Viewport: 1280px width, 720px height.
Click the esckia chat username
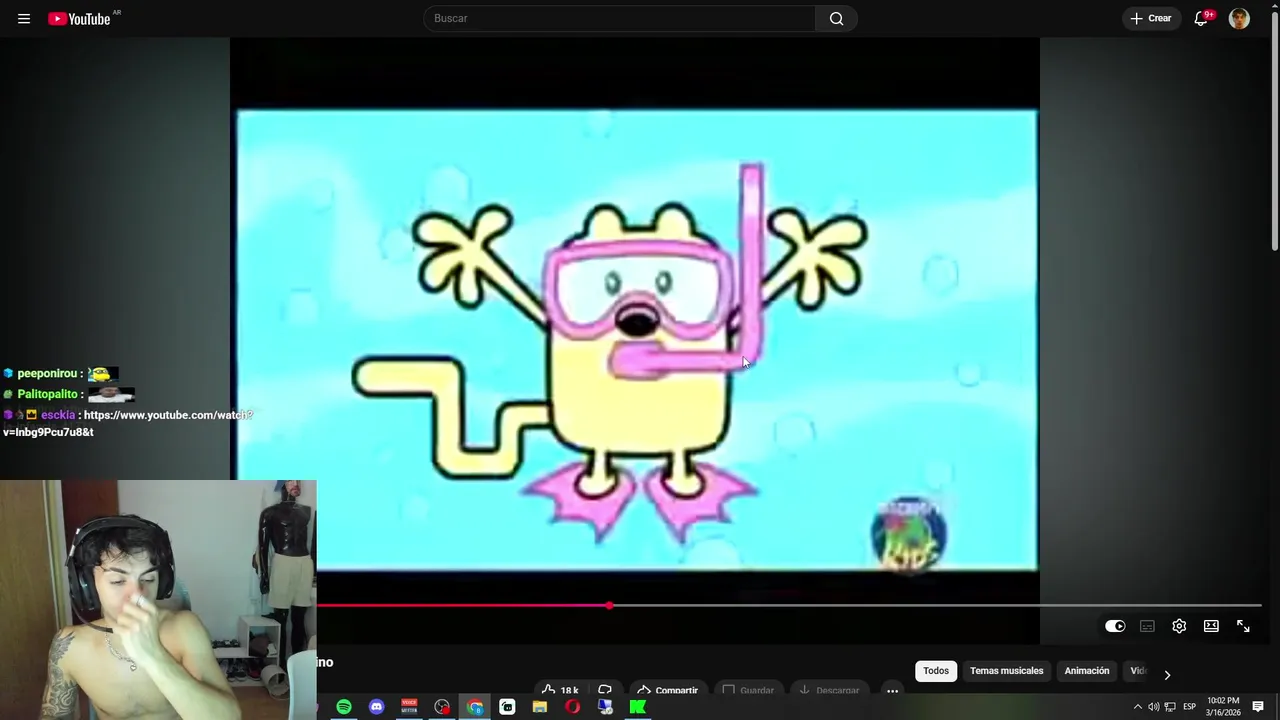(58, 415)
